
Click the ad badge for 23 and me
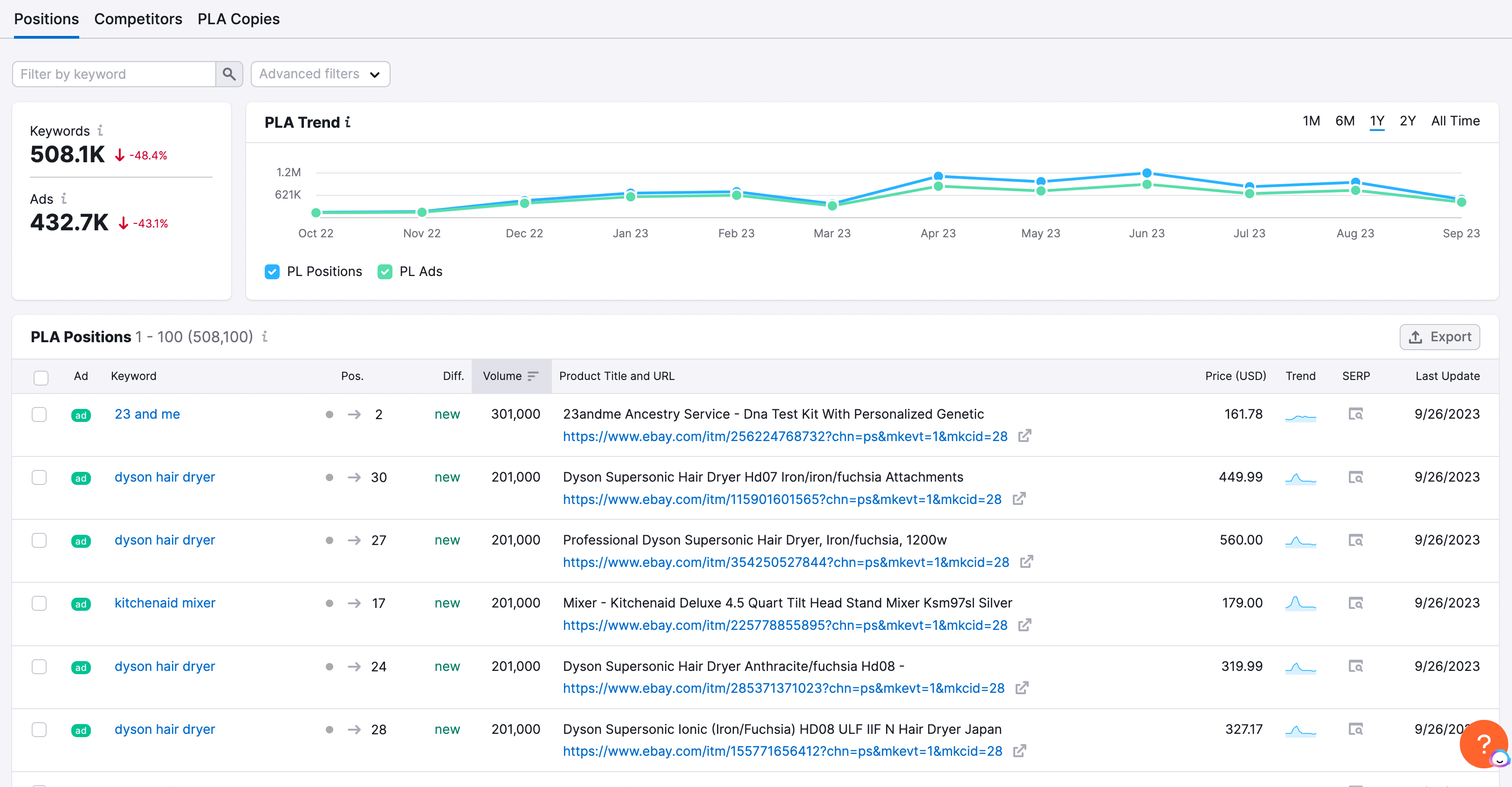(81, 415)
